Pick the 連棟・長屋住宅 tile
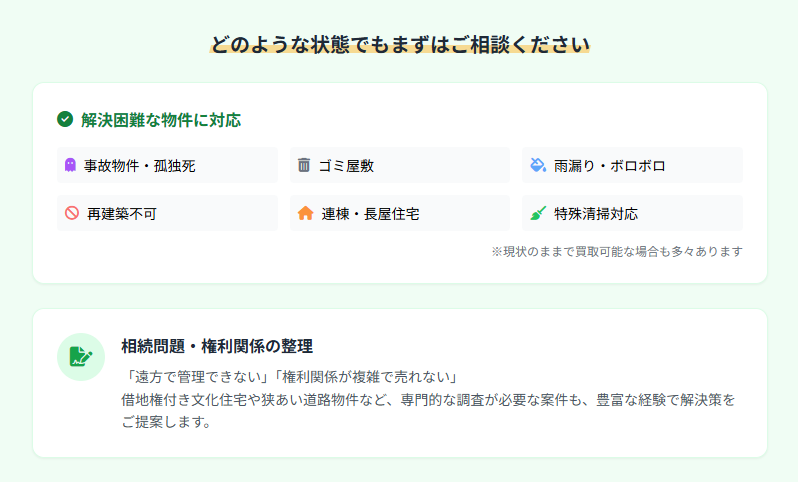 (x=399, y=213)
